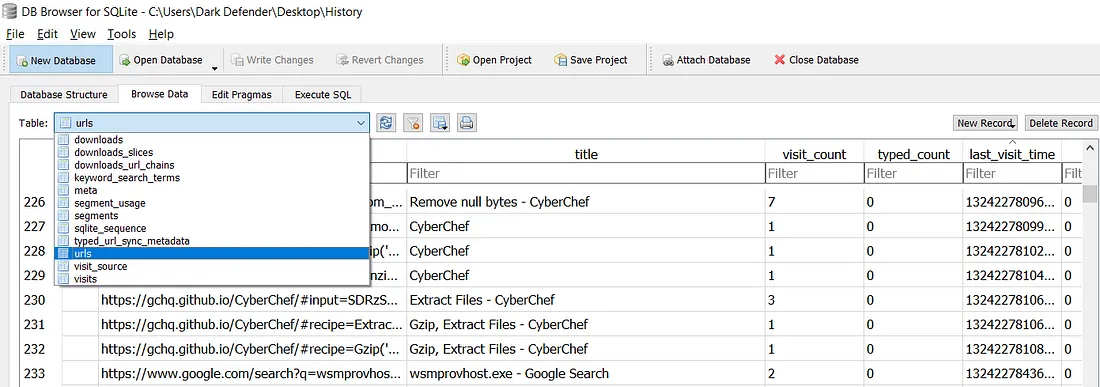Sort by last_visit_time column header
Image resolution: width=1100 pixels, height=387 pixels.
(x=1012, y=154)
